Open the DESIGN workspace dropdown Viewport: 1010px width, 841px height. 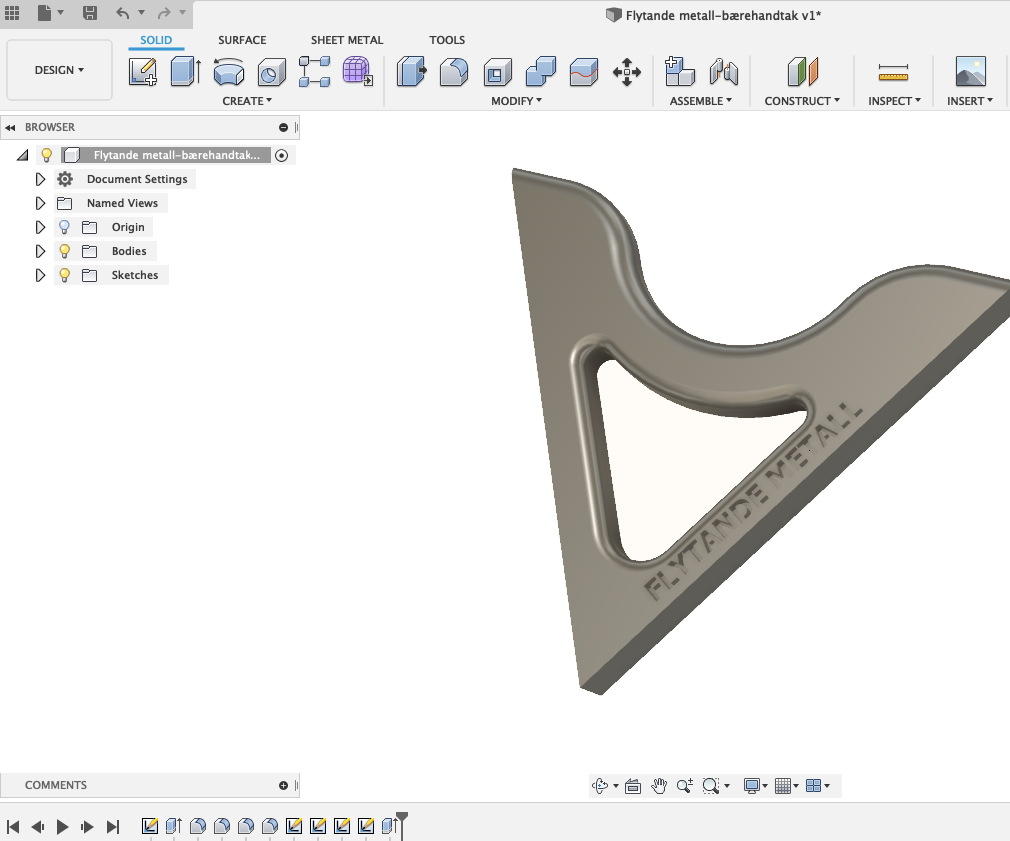tap(59, 70)
